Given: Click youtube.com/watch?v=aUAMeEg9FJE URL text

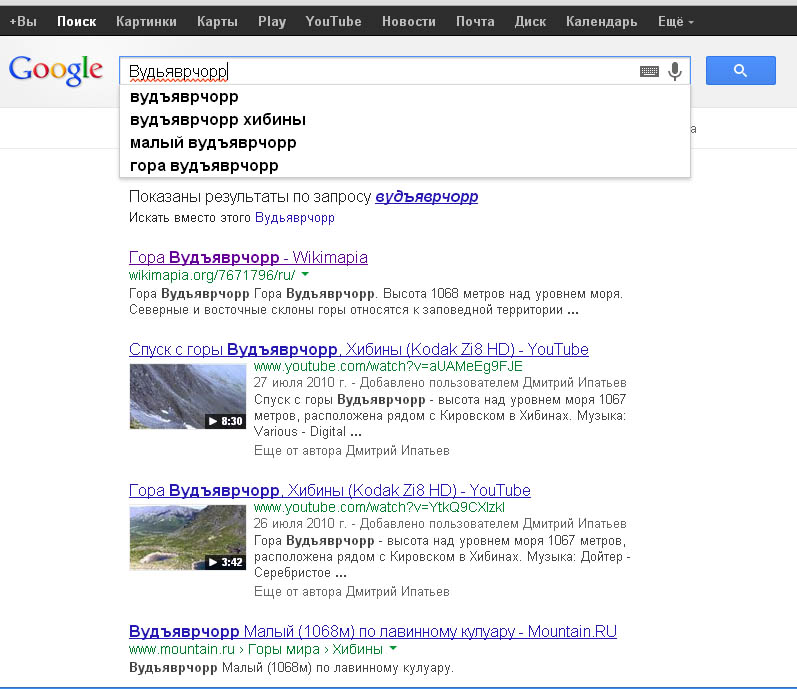Looking at the screenshot, I should [388, 366].
